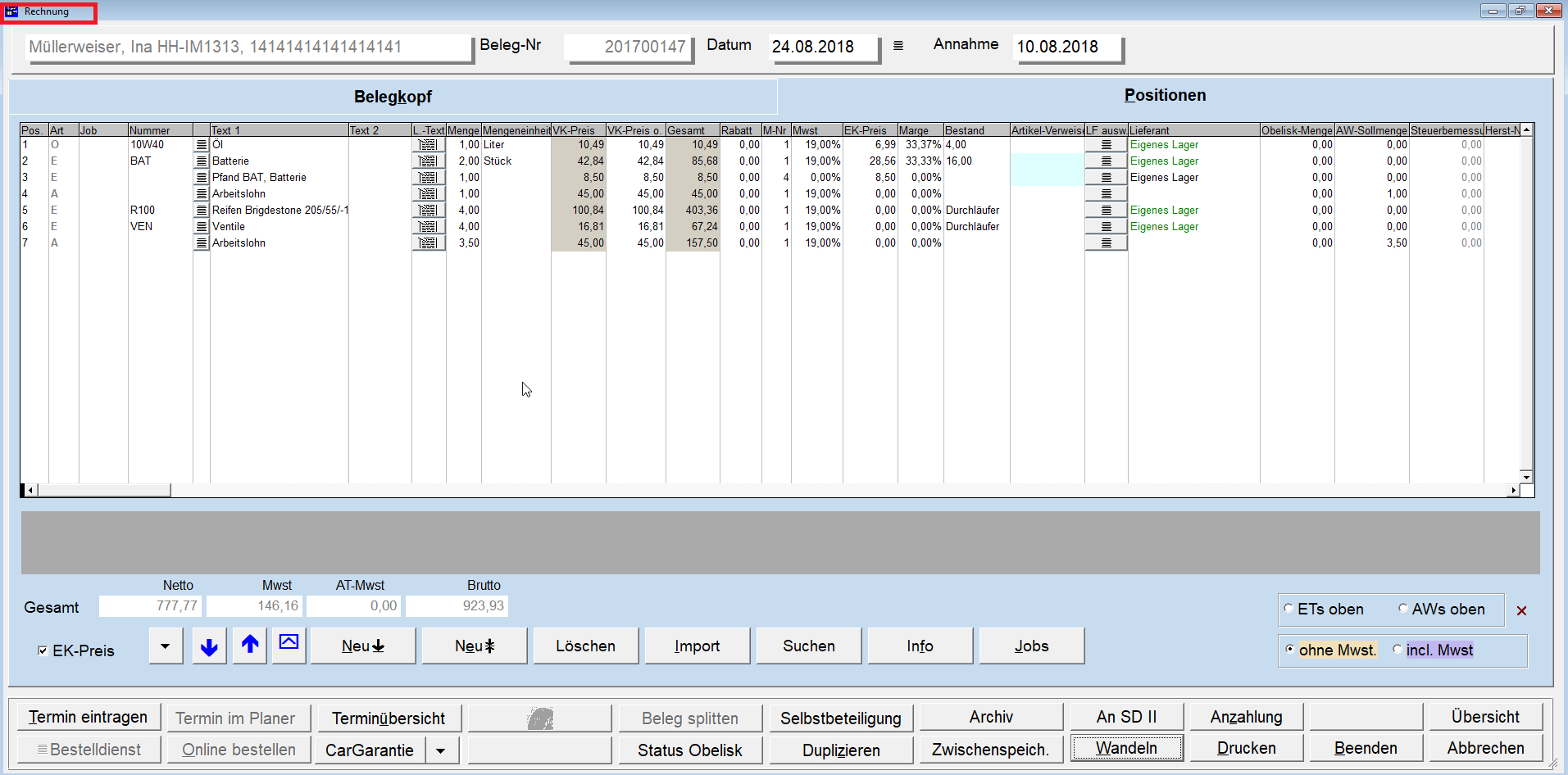Viewport: 1568px width, 775px height.
Task: Select the cell 'Reifen Brigdestone 205/55/-1'
Action: (280, 211)
